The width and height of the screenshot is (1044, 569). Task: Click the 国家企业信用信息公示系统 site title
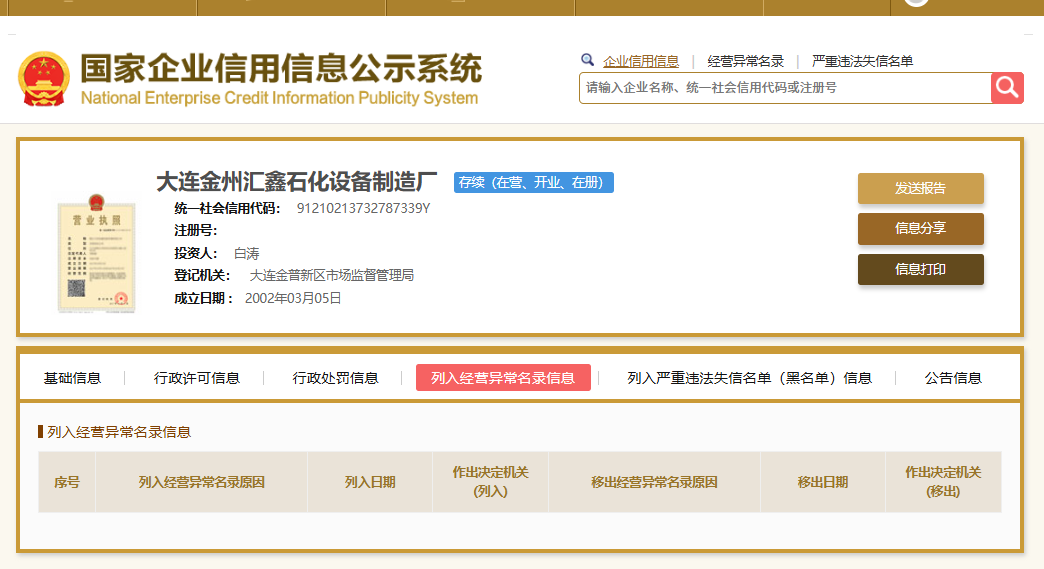point(280,70)
